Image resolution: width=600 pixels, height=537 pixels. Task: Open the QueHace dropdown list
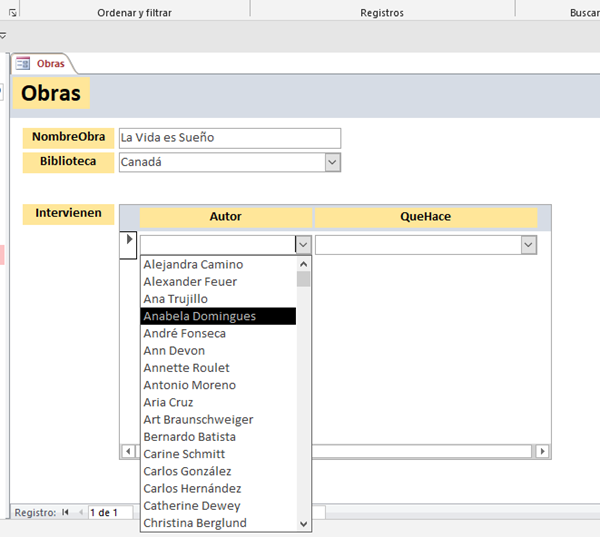click(x=528, y=244)
